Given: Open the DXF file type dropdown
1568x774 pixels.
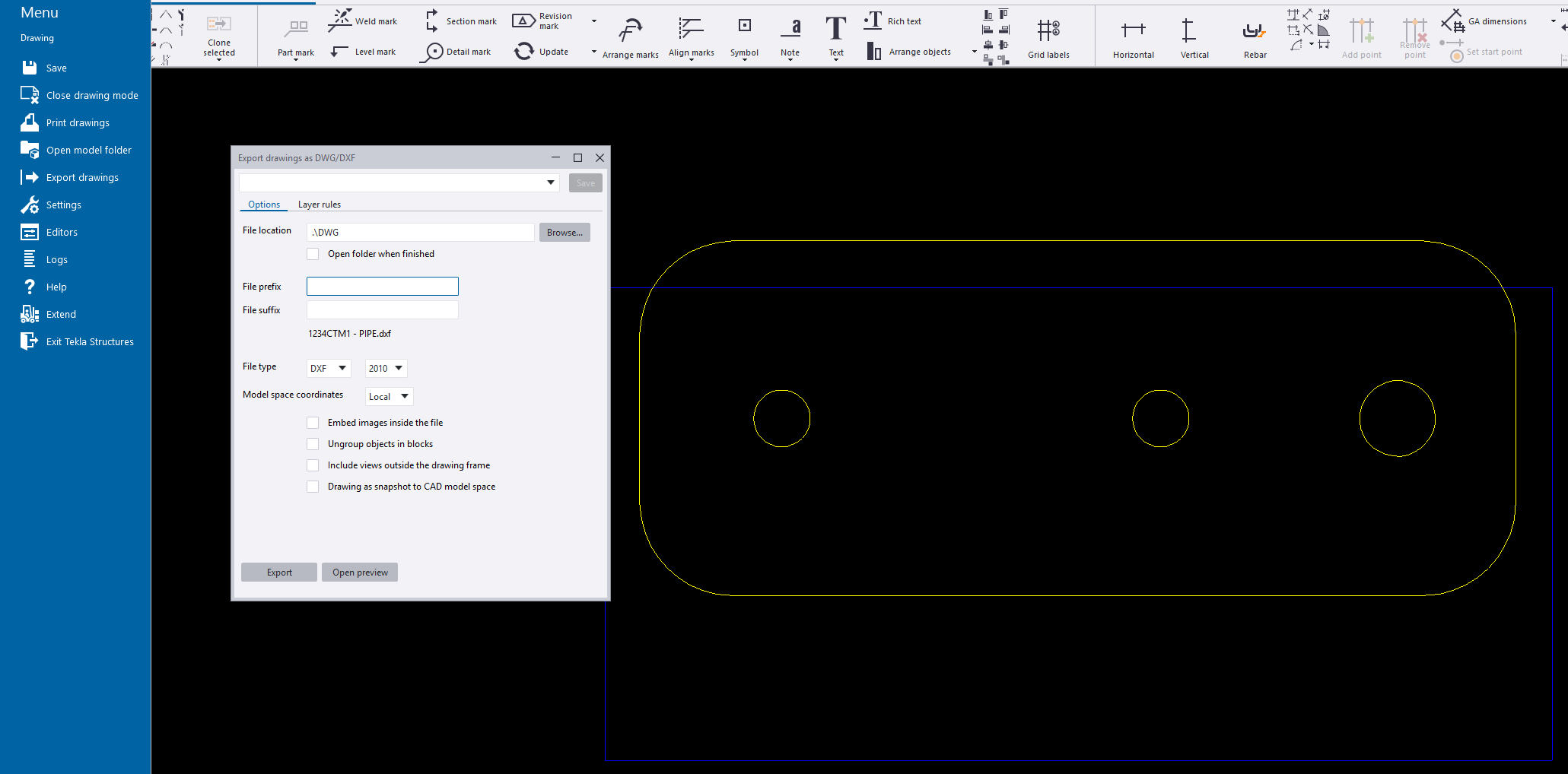Looking at the screenshot, I should click(329, 369).
